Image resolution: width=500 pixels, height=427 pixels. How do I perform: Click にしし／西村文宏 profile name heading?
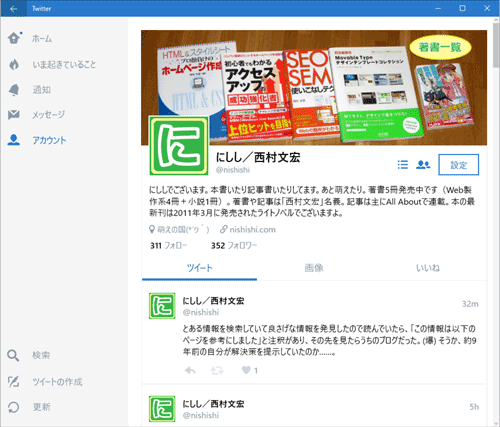click(x=258, y=157)
